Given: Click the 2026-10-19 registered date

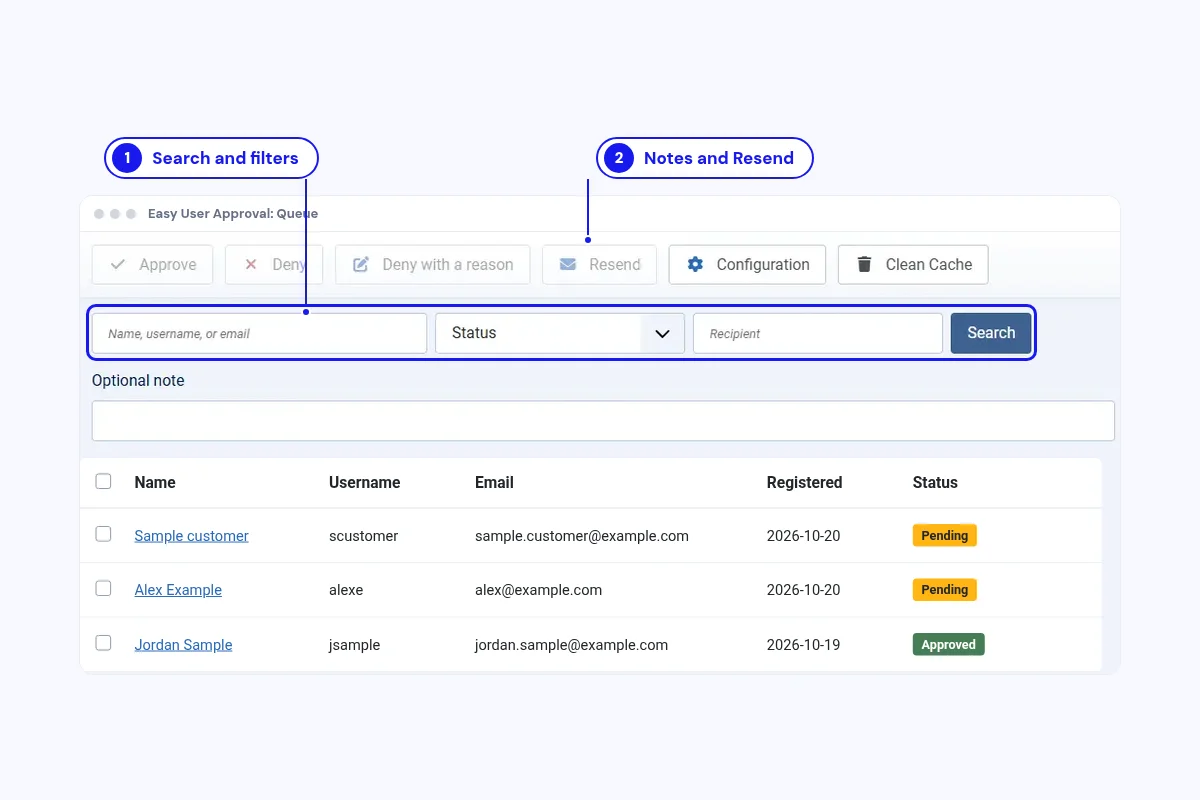Looking at the screenshot, I should coord(803,645).
